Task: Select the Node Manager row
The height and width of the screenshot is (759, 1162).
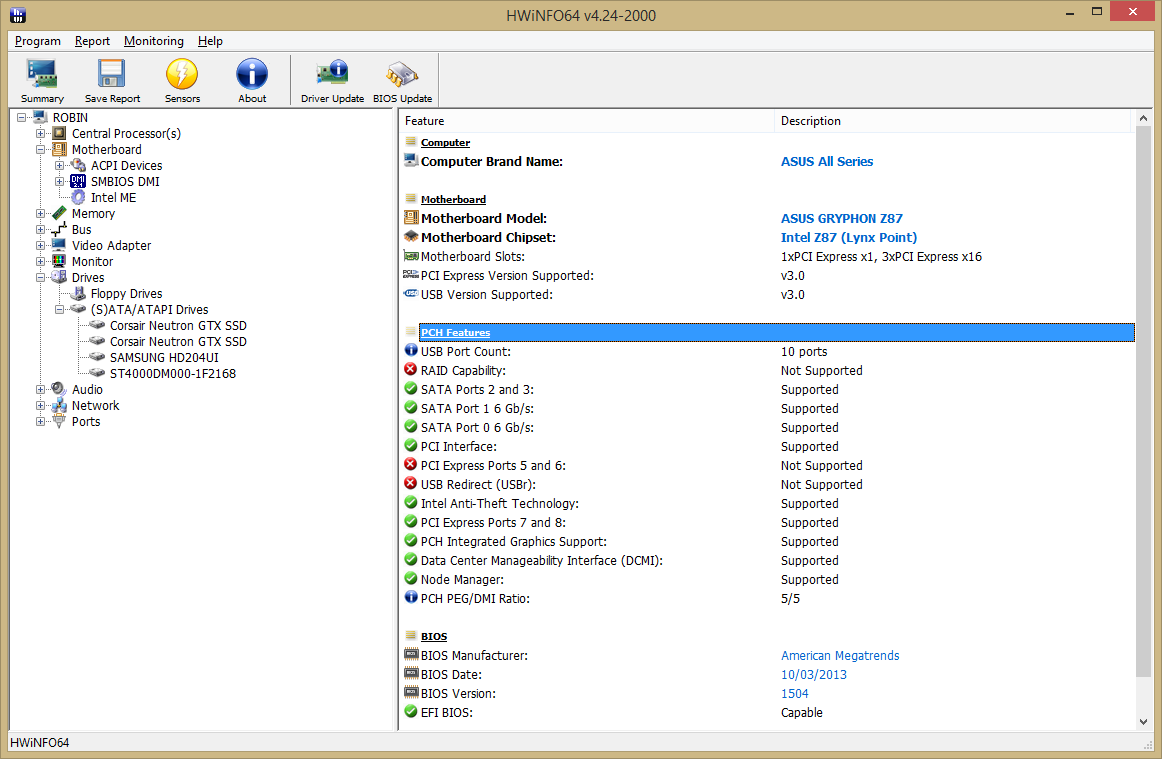Action: (x=768, y=580)
